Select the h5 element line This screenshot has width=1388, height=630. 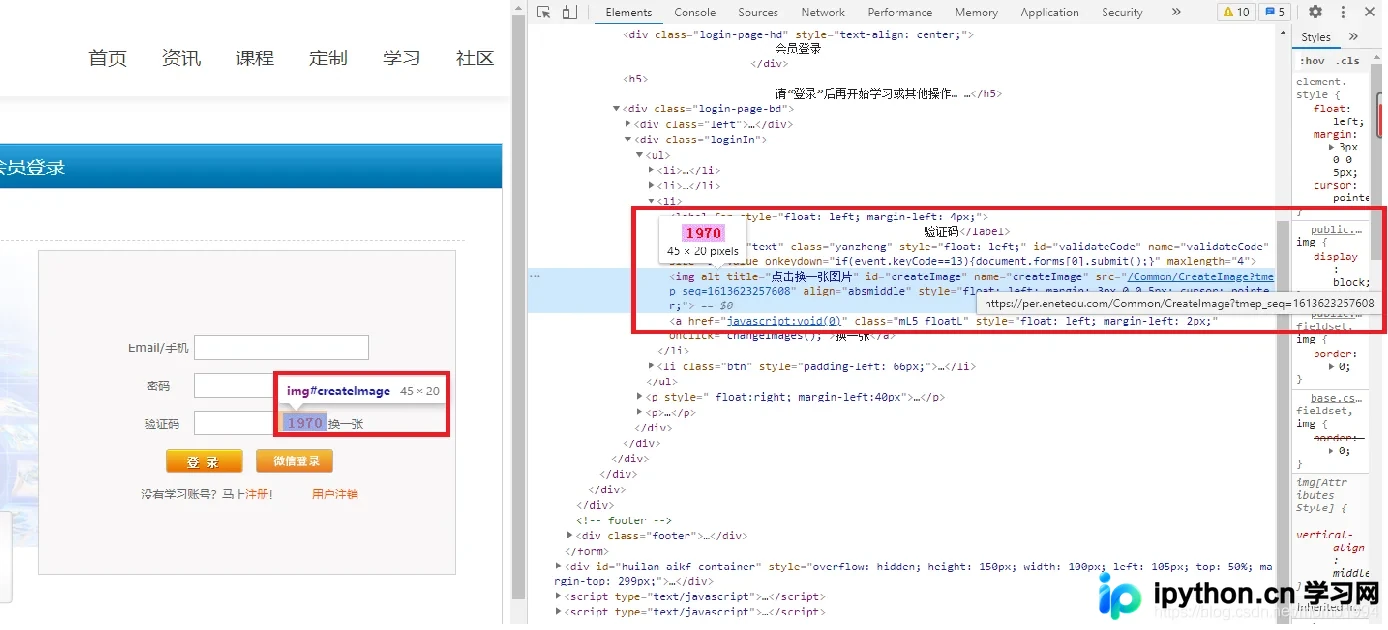click(x=636, y=79)
